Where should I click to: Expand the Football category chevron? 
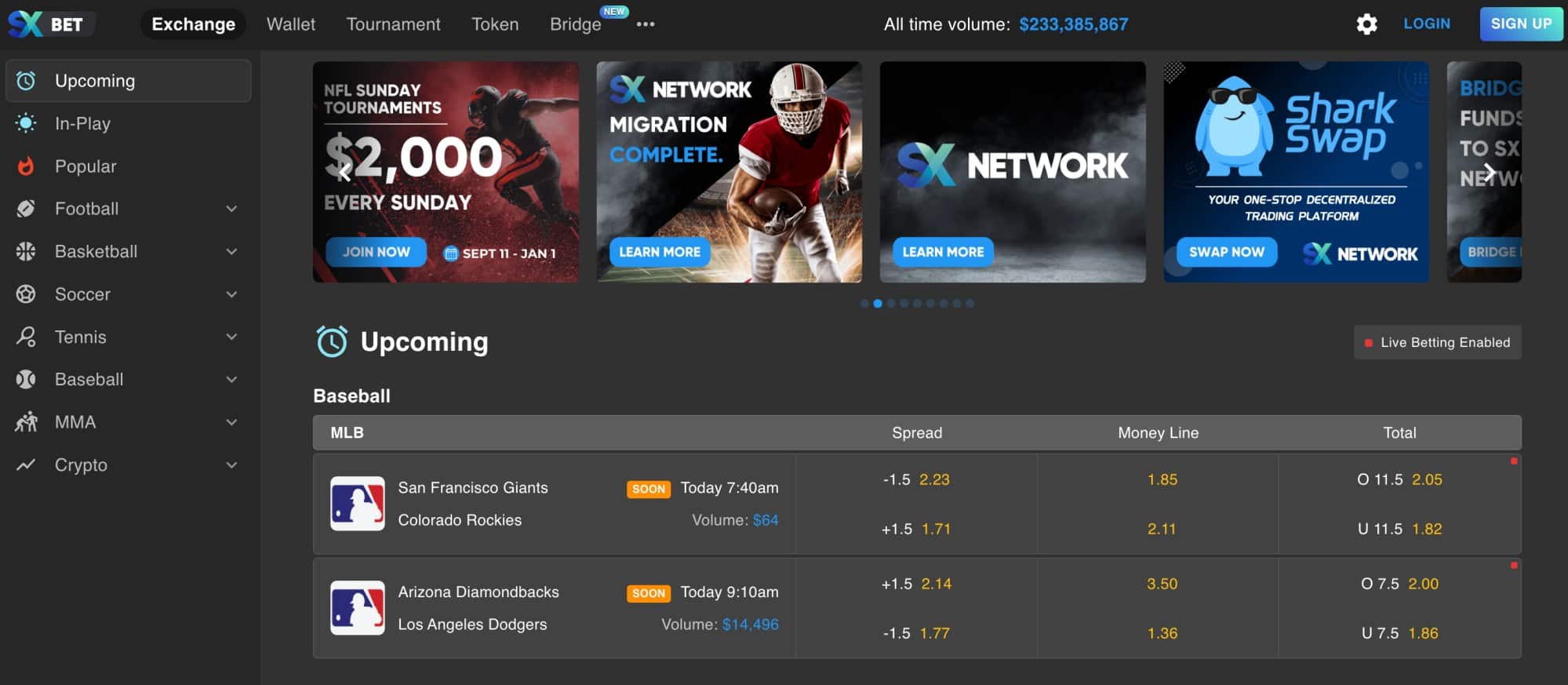point(231,209)
